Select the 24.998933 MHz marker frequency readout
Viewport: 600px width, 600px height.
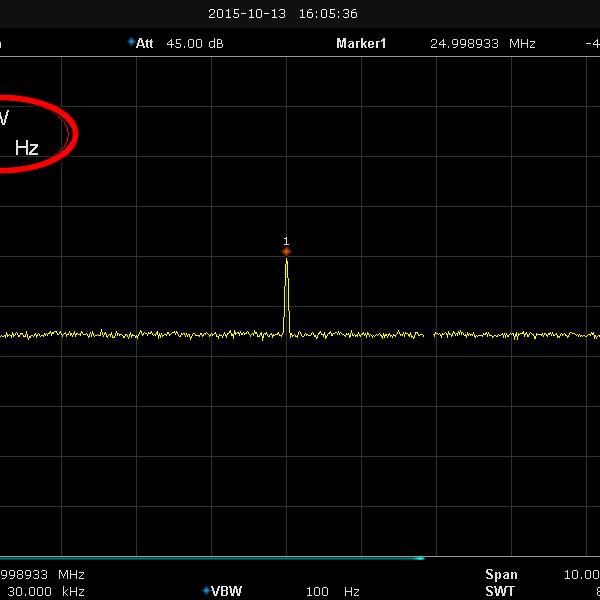coord(468,44)
